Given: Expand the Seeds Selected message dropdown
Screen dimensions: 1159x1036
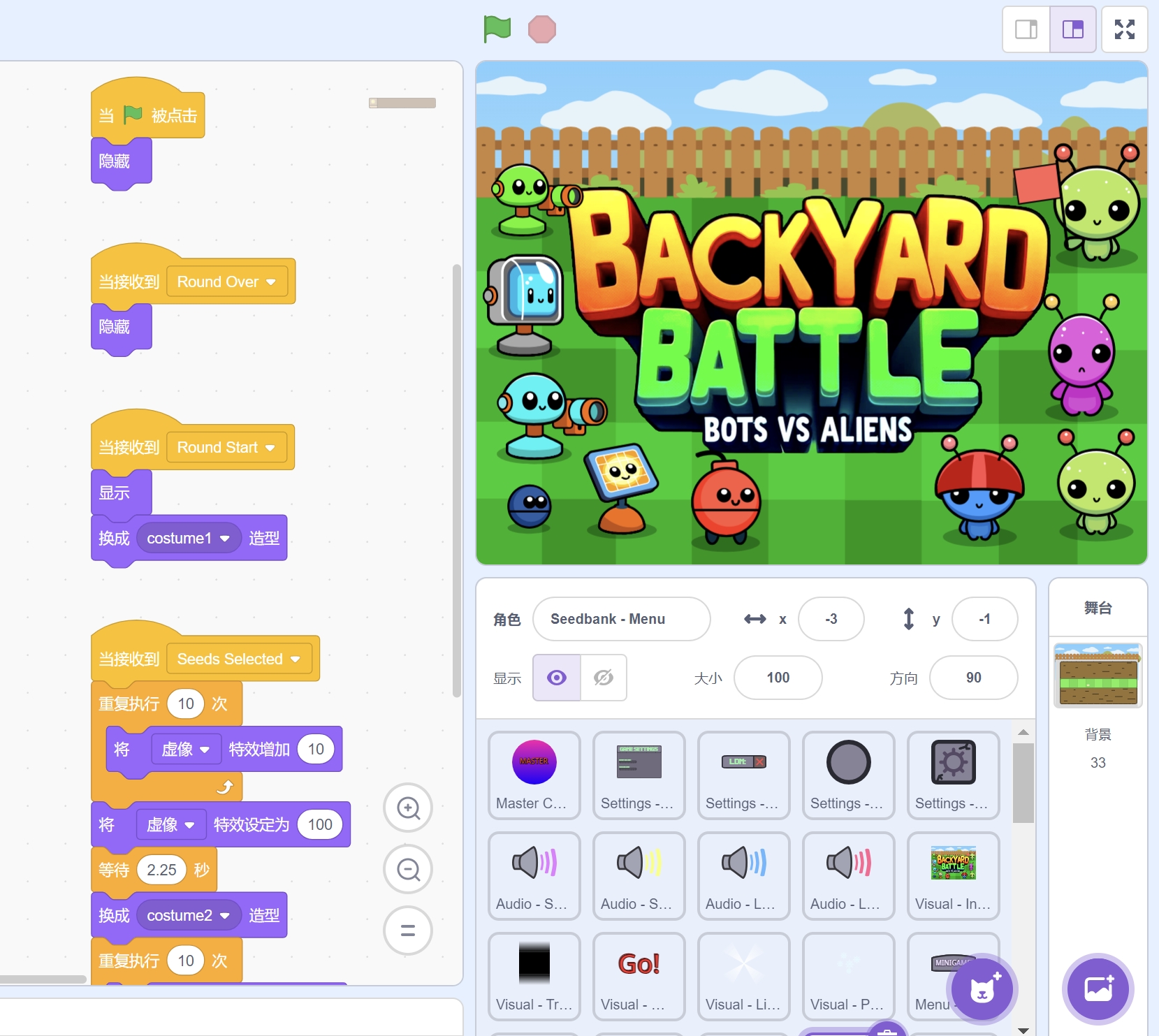Looking at the screenshot, I should (x=295, y=659).
